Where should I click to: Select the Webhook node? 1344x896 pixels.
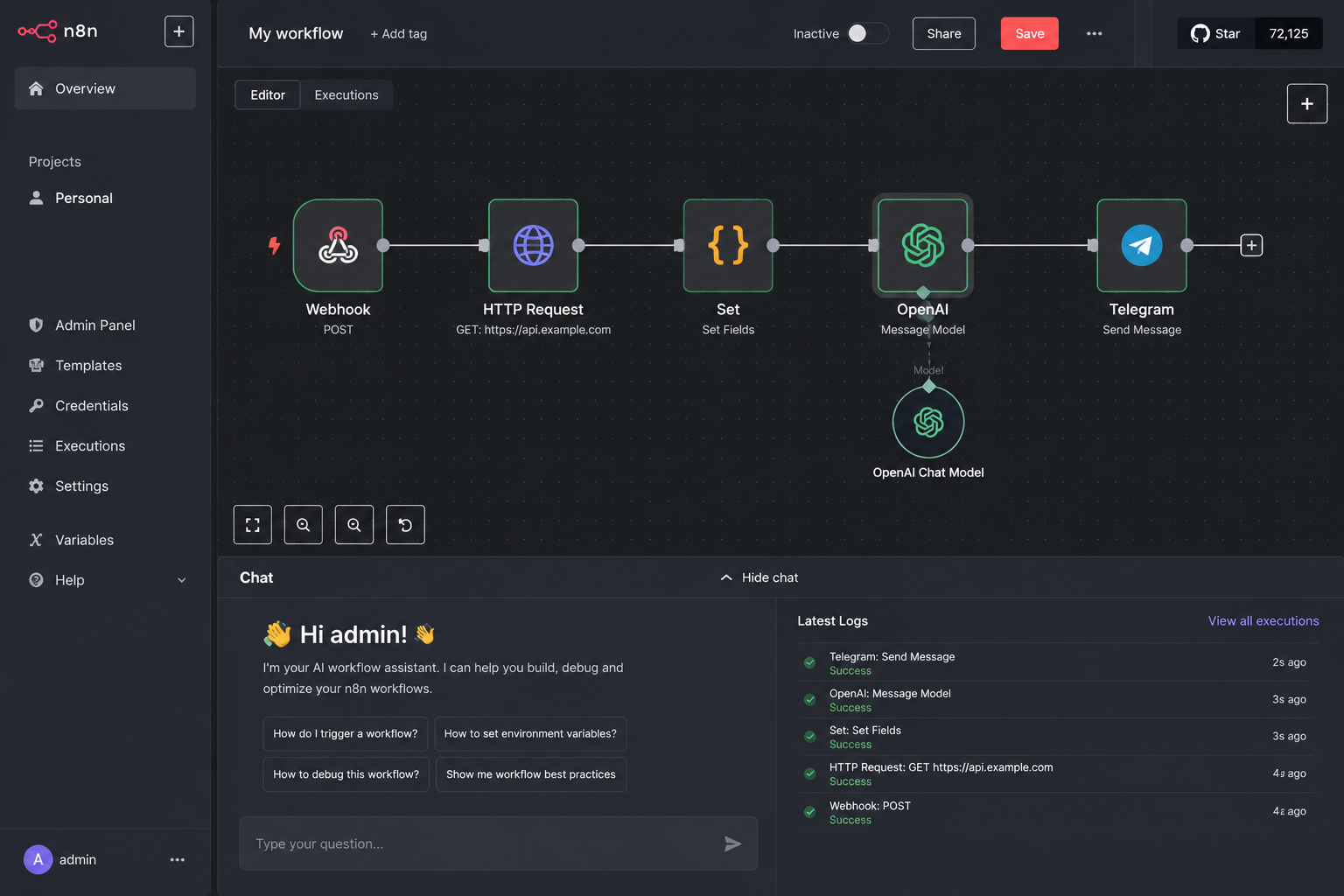338,245
